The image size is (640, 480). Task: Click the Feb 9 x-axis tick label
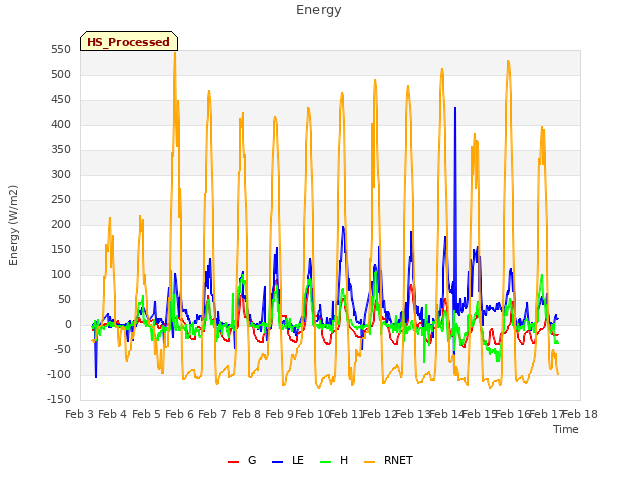click(280, 415)
